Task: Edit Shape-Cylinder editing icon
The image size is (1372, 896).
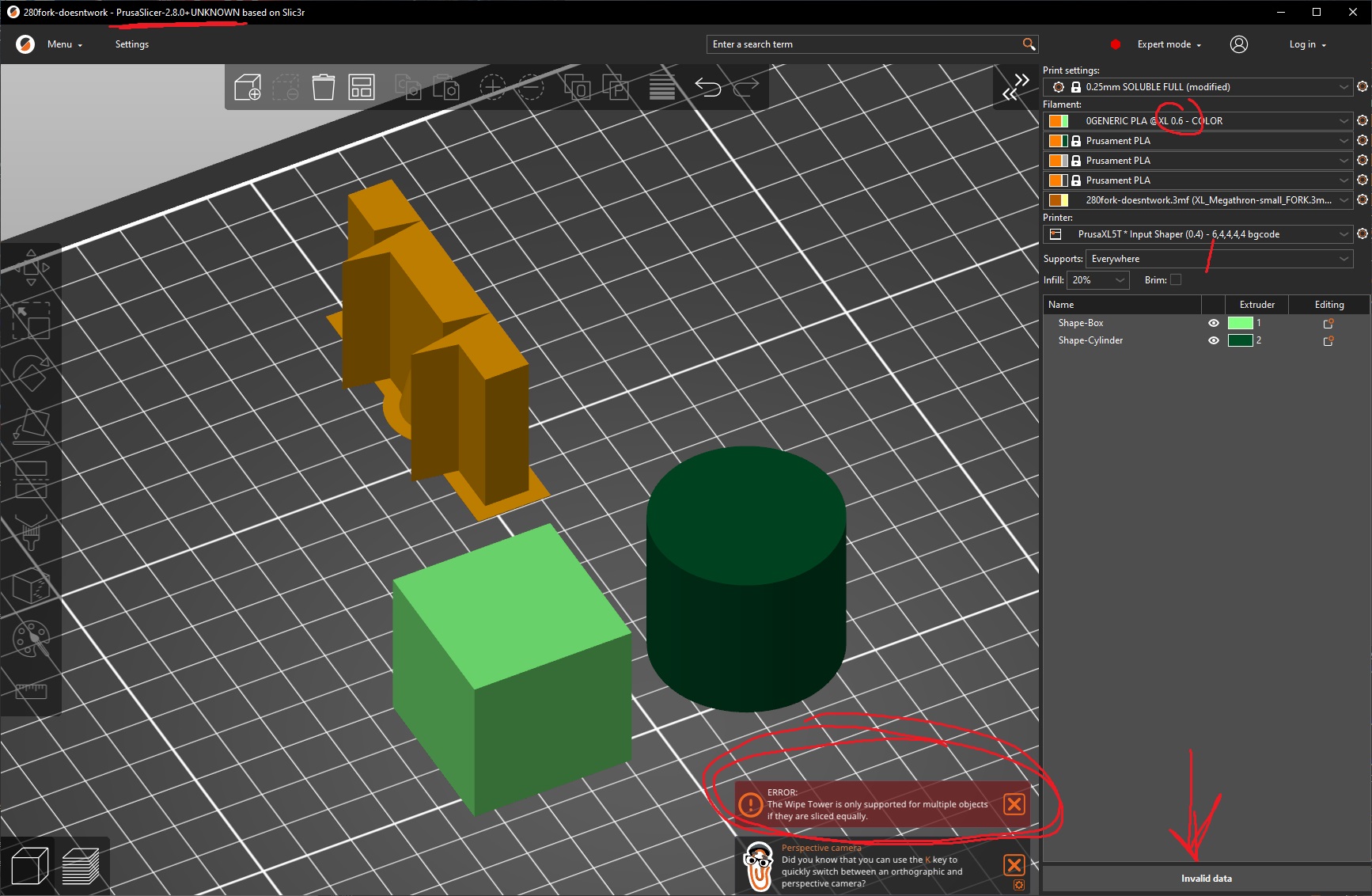Action: 1328,340
